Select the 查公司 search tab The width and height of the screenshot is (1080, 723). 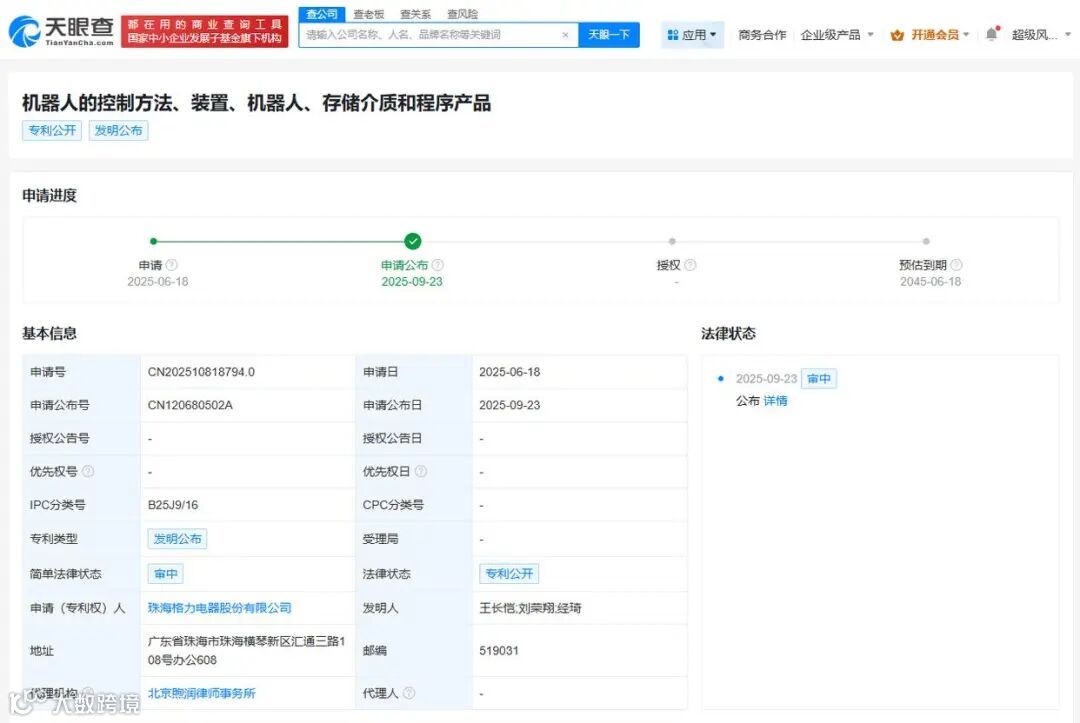(x=322, y=14)
